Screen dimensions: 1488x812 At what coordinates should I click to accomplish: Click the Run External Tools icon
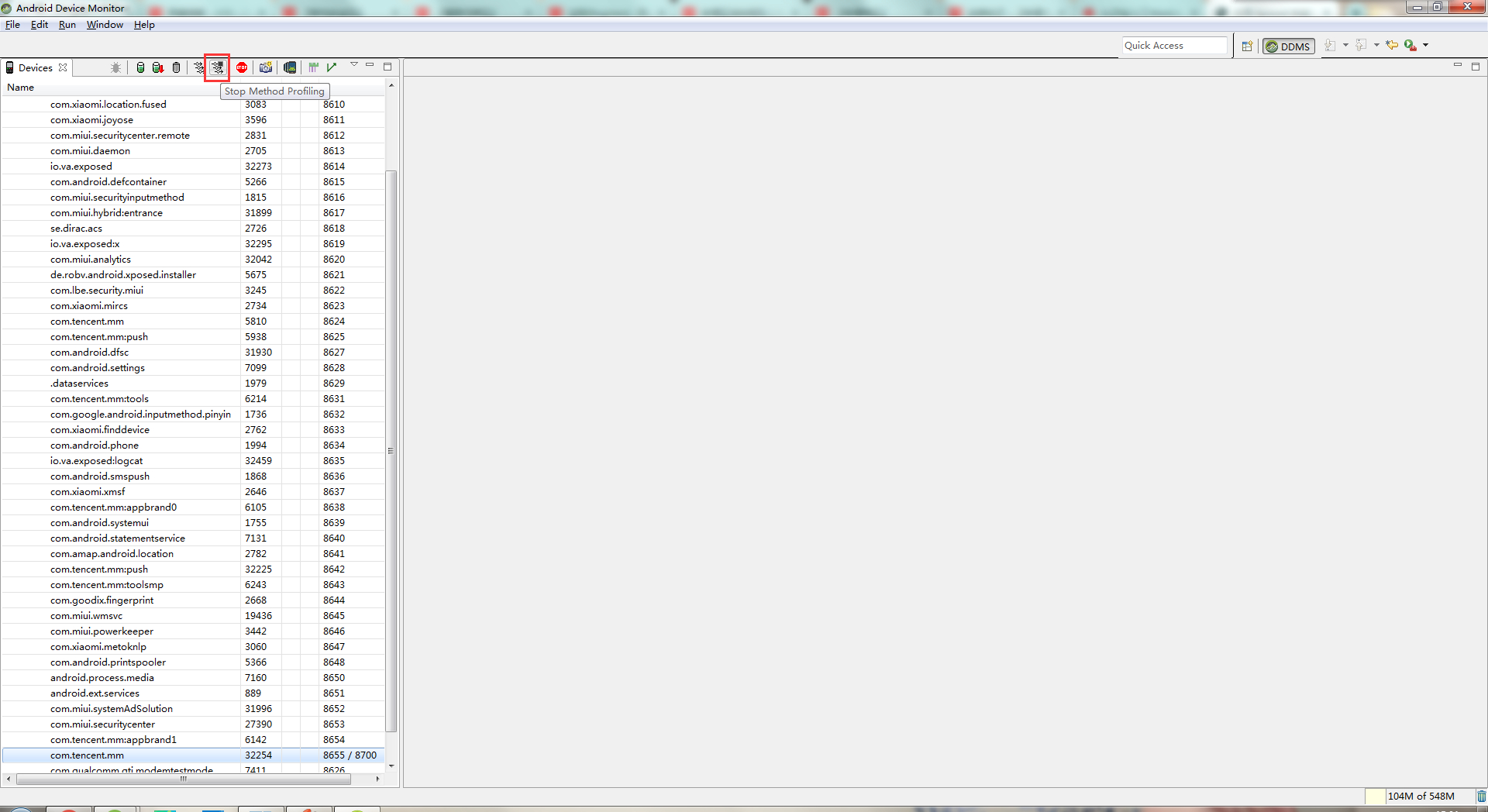[1410, 45]
